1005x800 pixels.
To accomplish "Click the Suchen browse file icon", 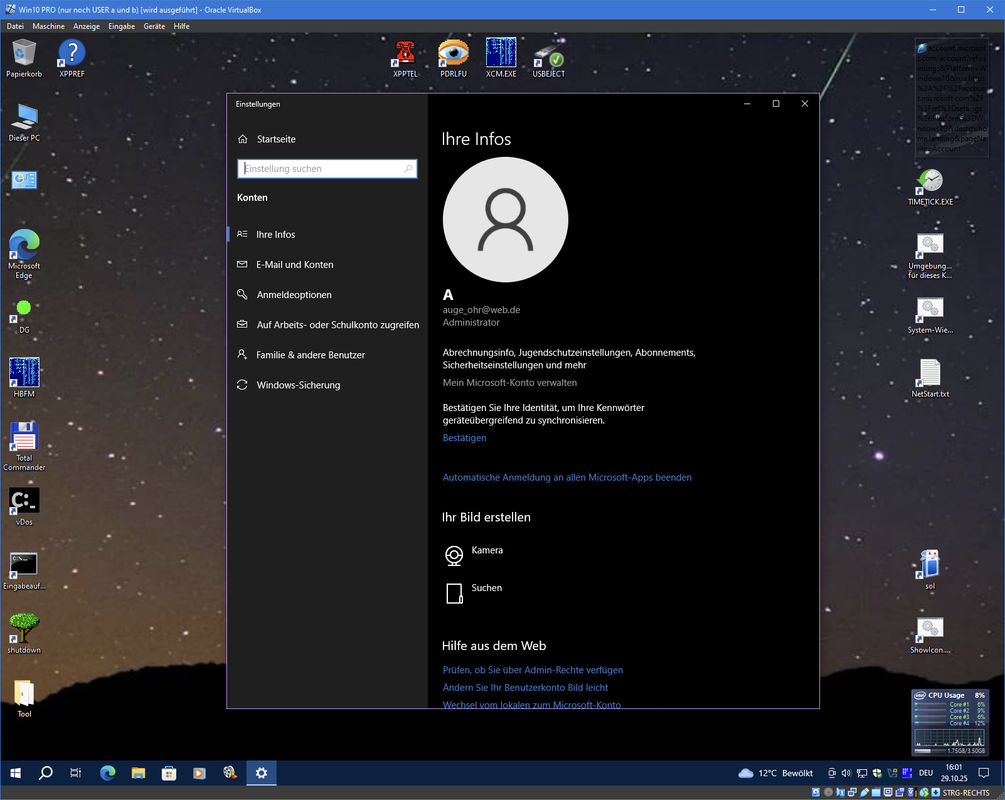I will pos(454,594).
